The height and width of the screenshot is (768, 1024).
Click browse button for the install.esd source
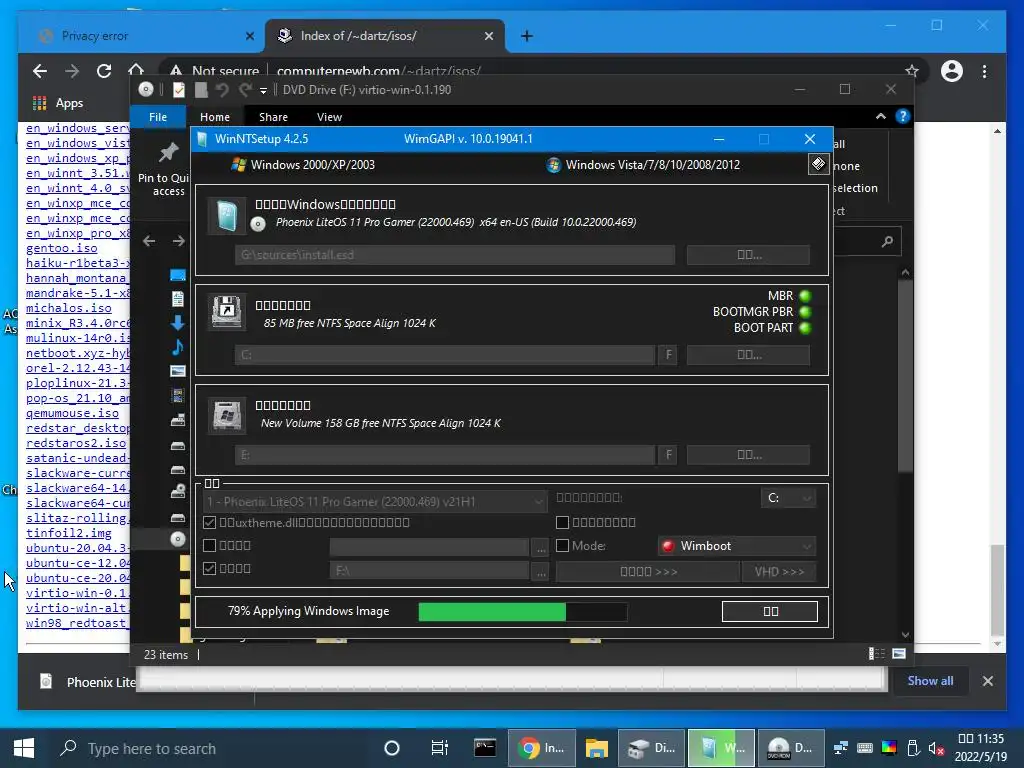pos(748,255)
